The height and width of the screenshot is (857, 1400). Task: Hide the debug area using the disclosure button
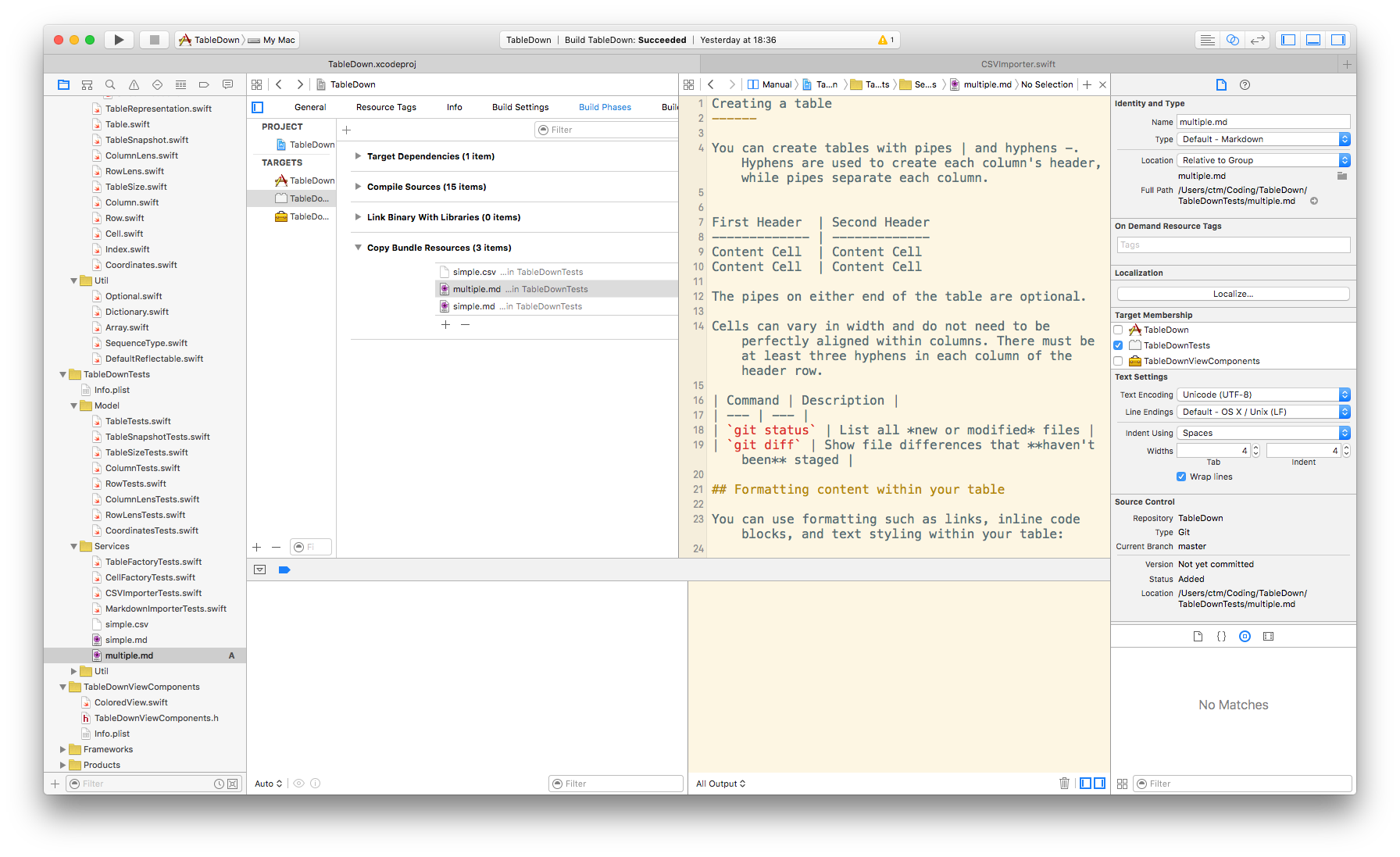[x=259, y=570]
